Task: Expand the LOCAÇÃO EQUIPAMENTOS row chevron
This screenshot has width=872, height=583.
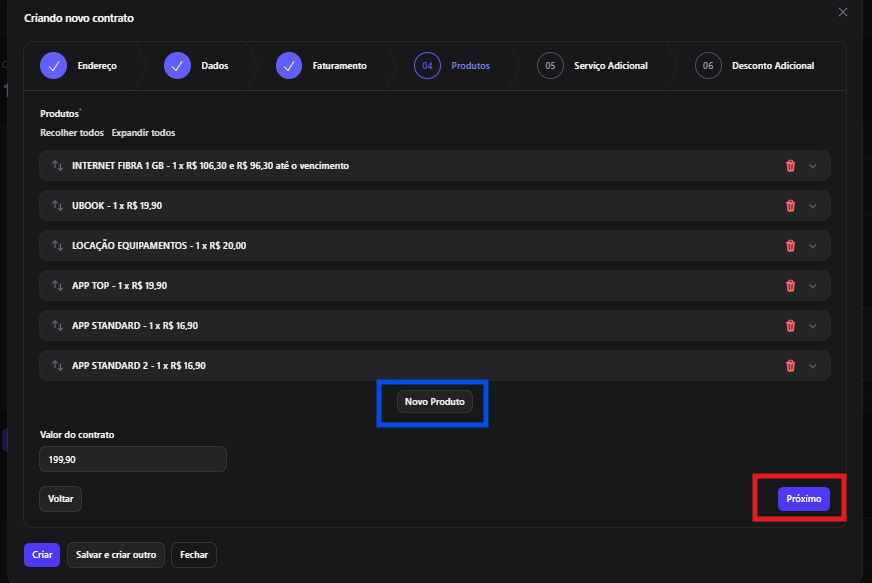Action: point(812,246)
